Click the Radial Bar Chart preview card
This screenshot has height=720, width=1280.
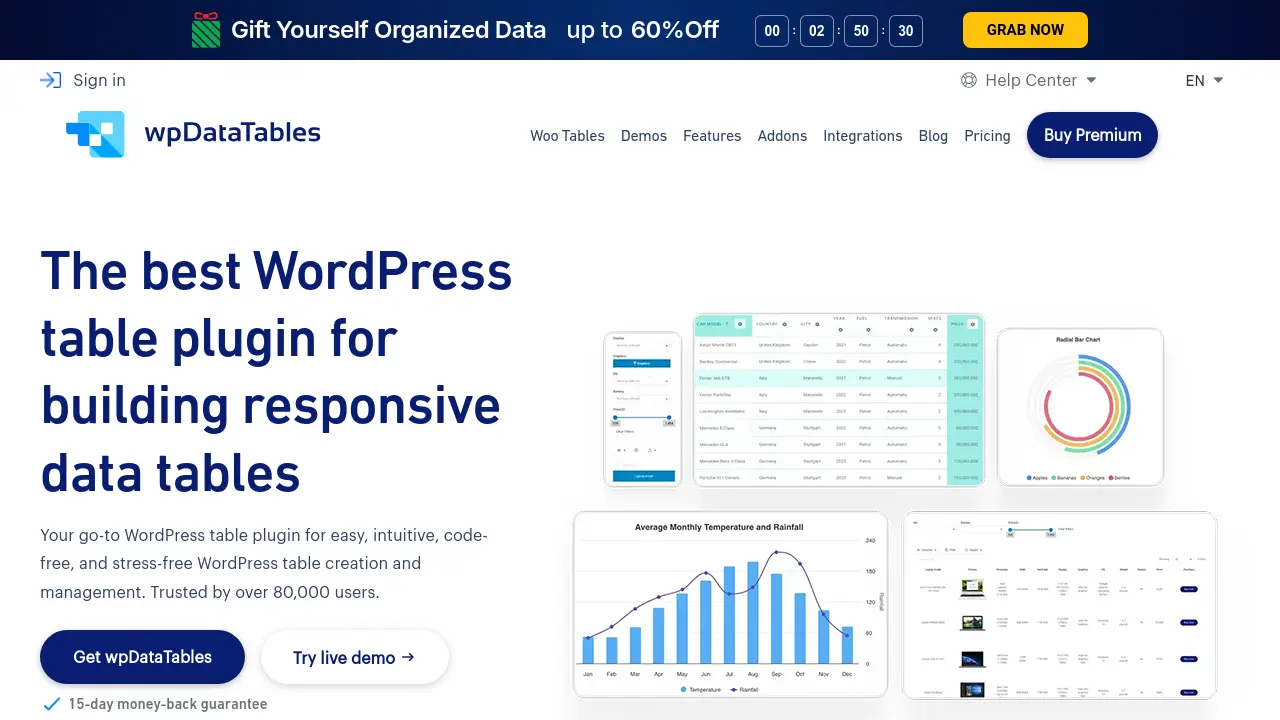(x=1080, y=407)
